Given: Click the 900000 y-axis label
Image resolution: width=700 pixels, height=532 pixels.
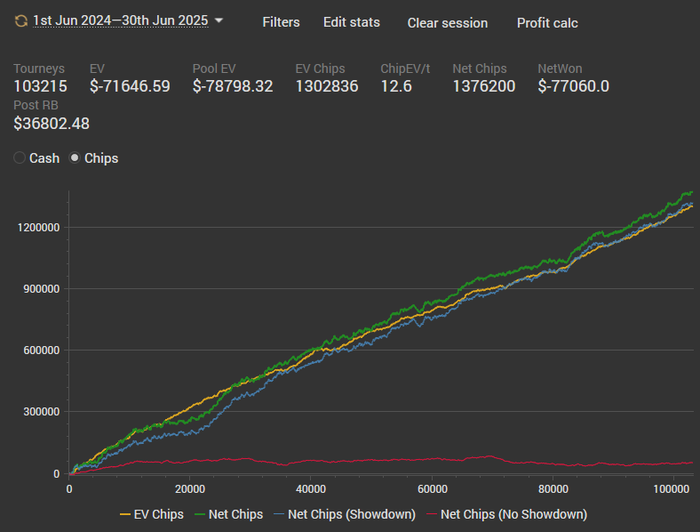Looking at the screenshot, I should [41, 289].
